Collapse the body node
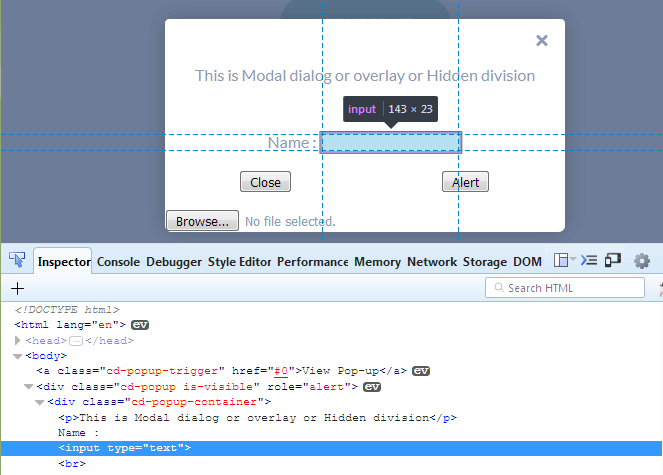The width and height of the screenshot is (663, 475). point(17,356)
